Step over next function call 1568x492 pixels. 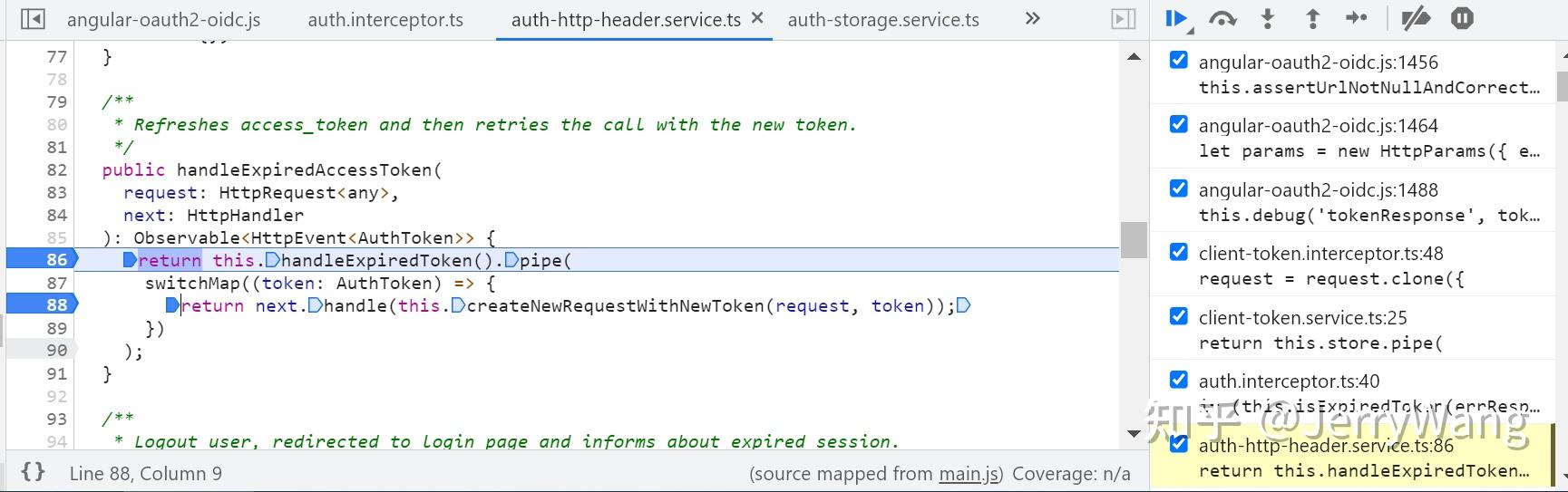1222,18
